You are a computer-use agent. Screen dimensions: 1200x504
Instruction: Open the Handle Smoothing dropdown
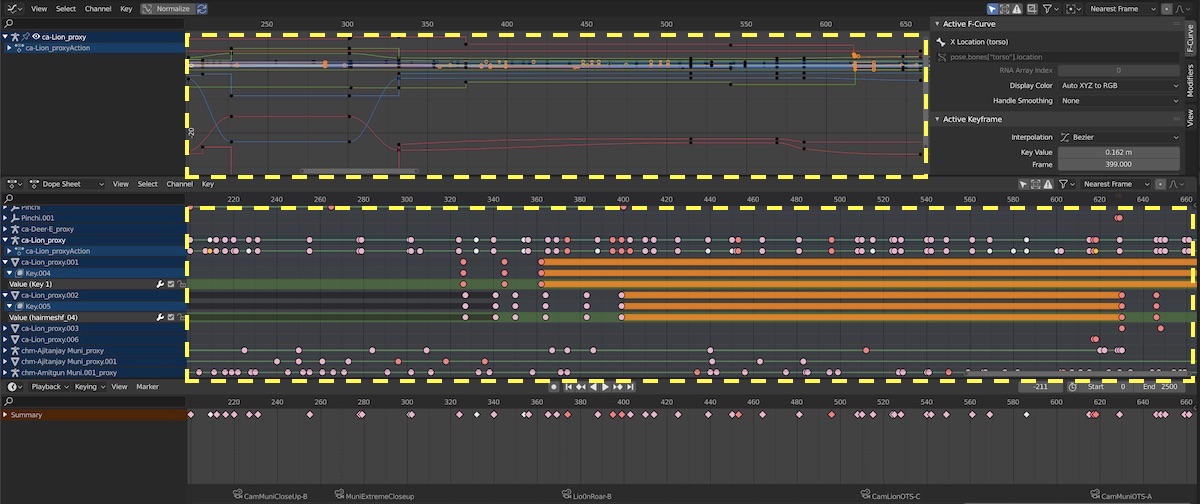[1118, 101]
